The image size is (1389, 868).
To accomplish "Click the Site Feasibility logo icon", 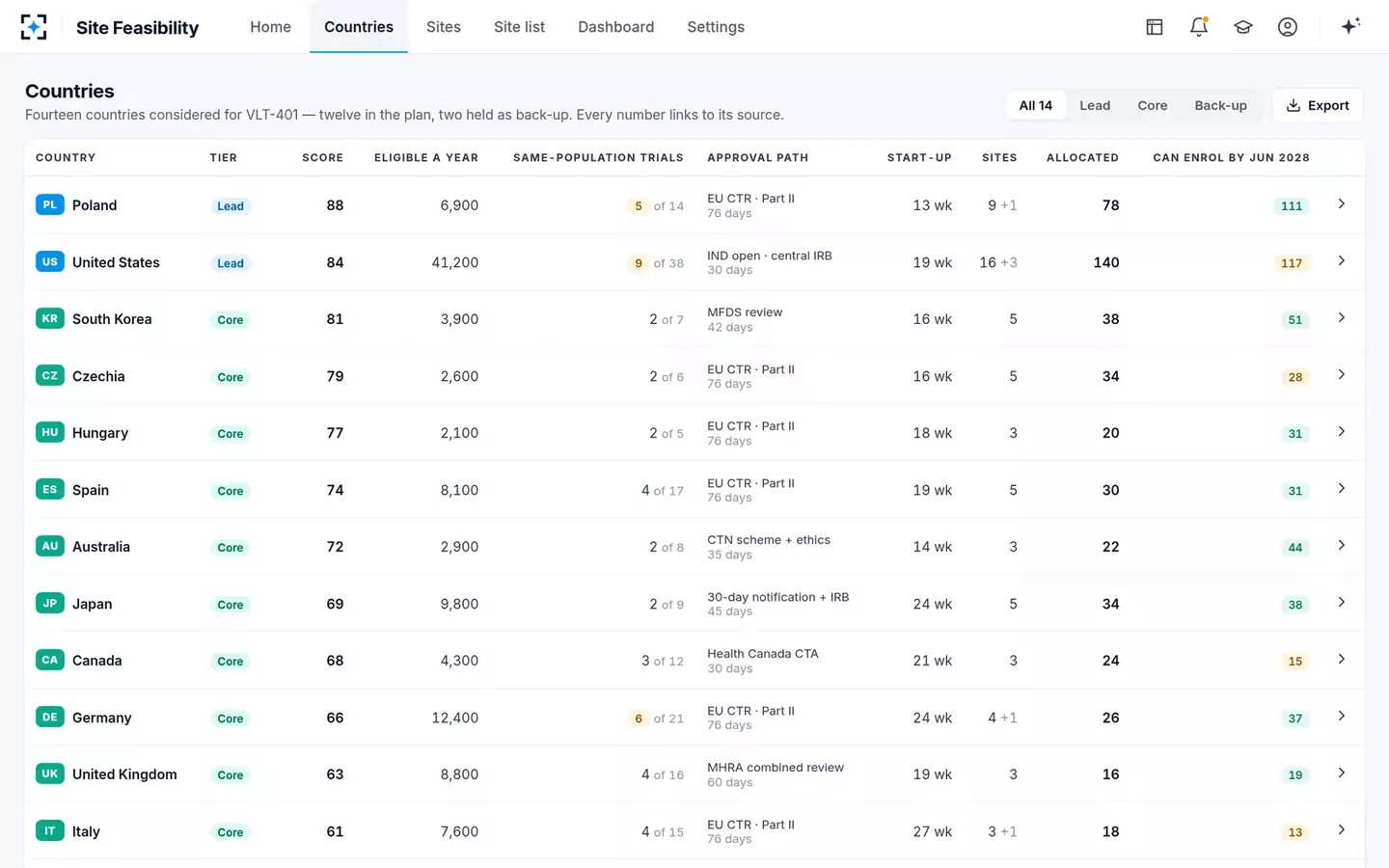I will [x=34, y=27].
